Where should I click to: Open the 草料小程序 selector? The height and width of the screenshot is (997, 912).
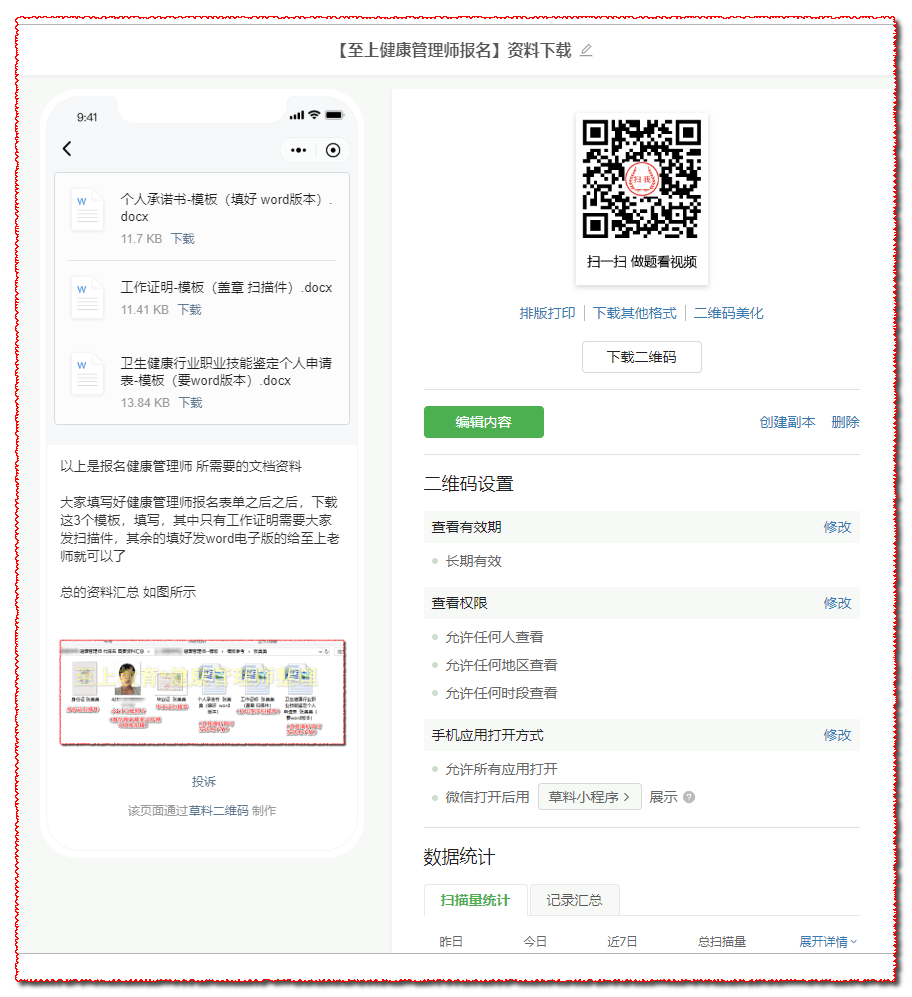point(589,797)
